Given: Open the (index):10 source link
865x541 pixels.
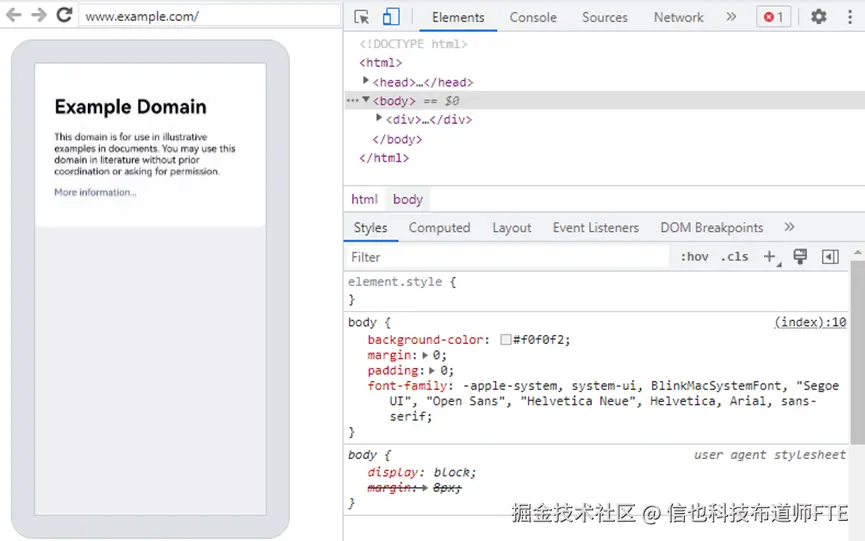Looking at the screenshot, I should (810, 322).
